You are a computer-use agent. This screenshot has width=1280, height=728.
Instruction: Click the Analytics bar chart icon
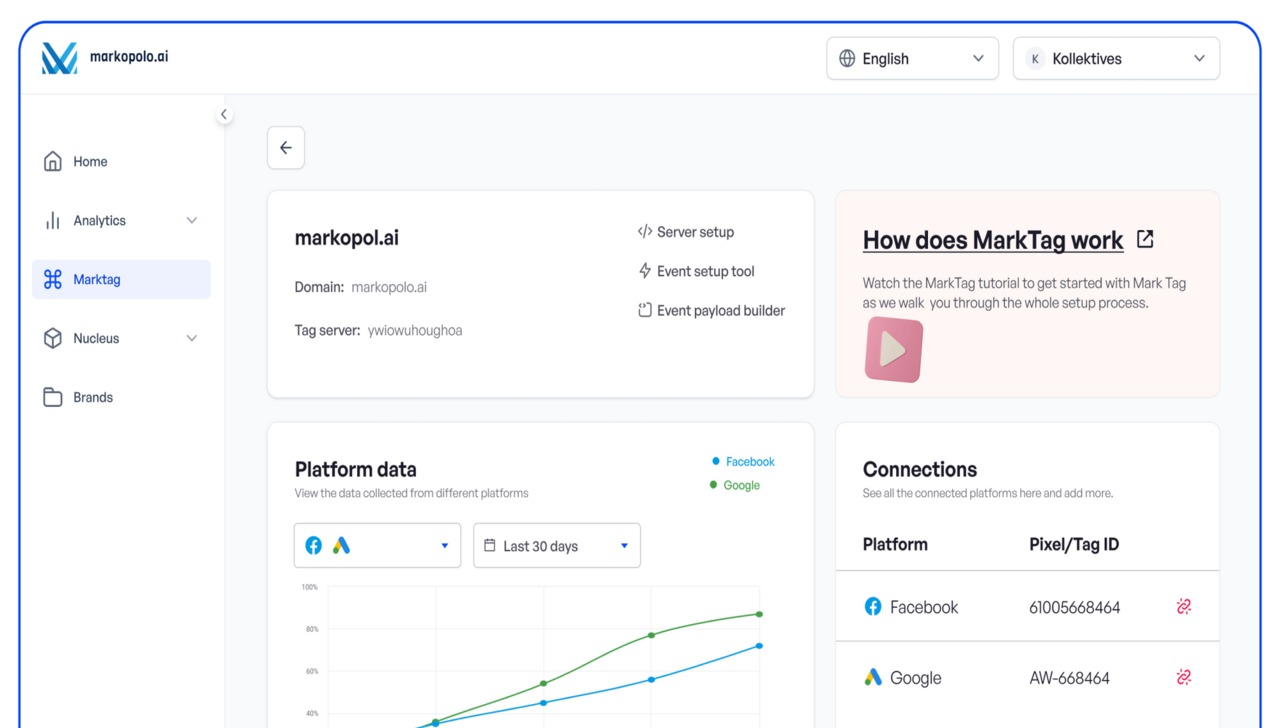tap(53, 220)
